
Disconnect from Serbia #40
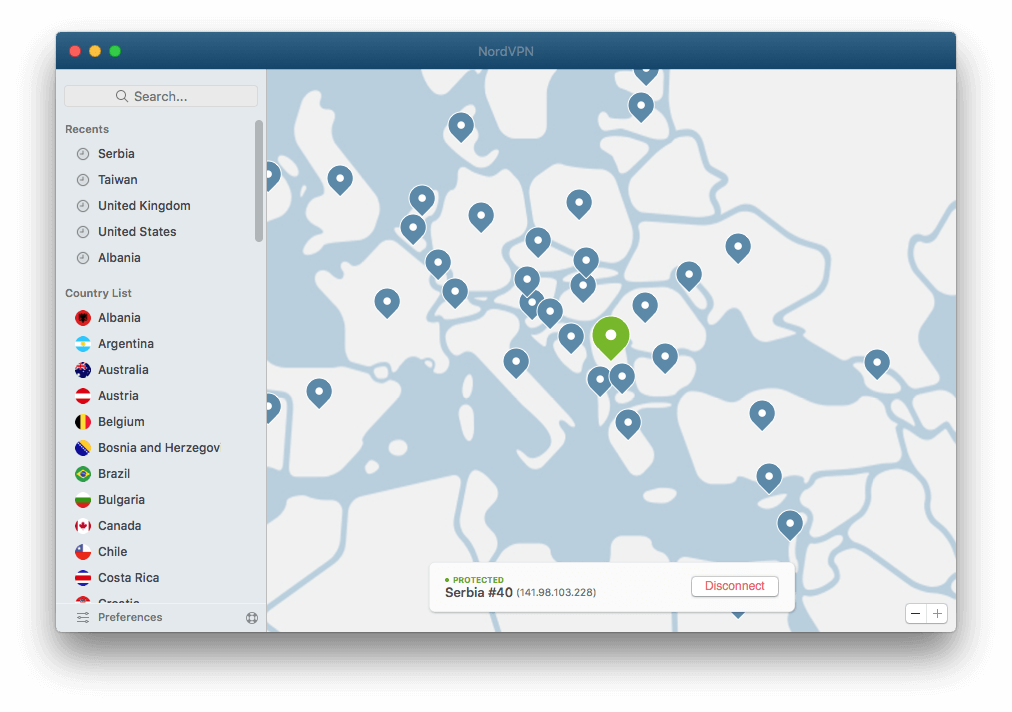tap(734, 585)
